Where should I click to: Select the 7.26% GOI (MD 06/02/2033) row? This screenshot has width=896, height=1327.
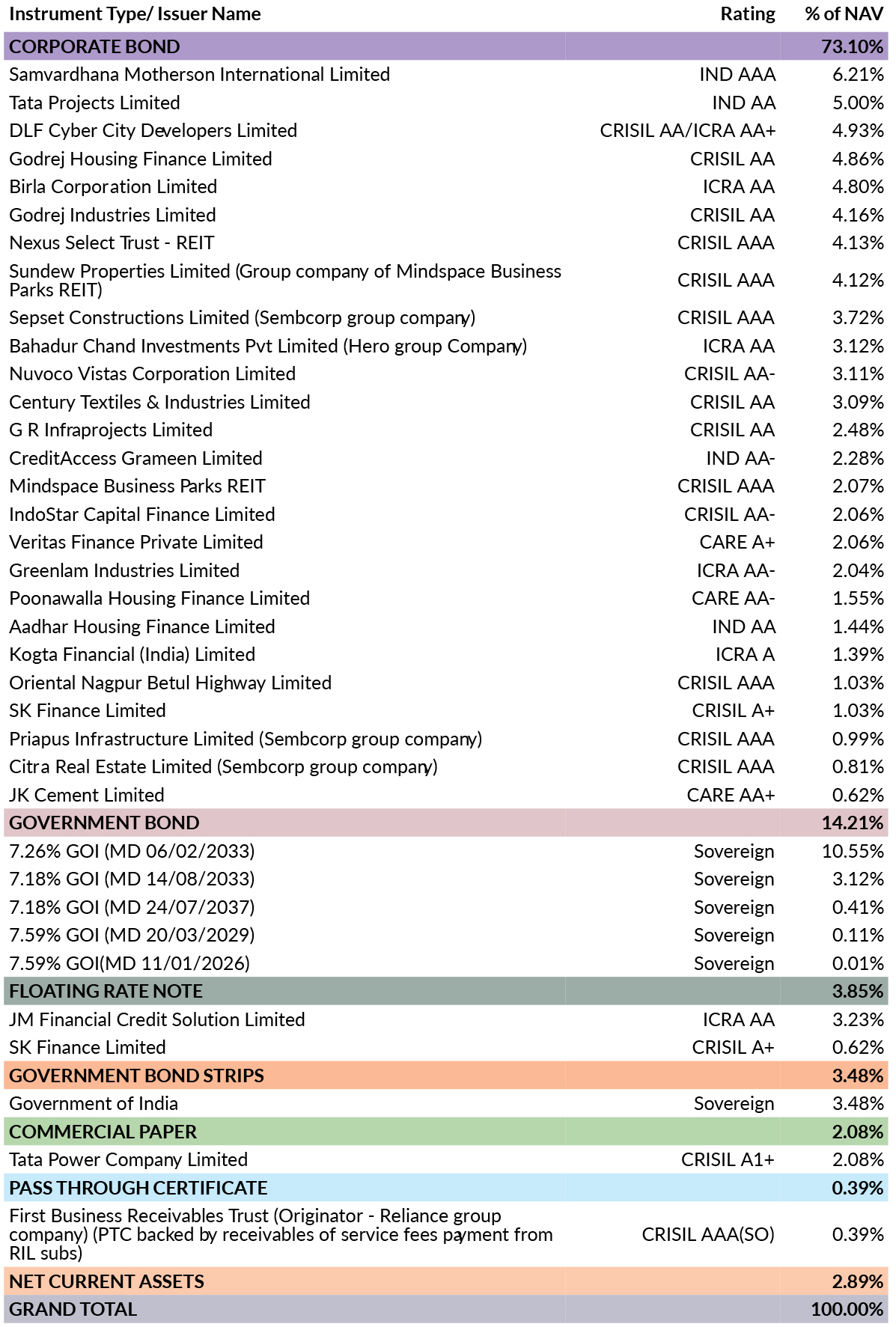(446, 851)
